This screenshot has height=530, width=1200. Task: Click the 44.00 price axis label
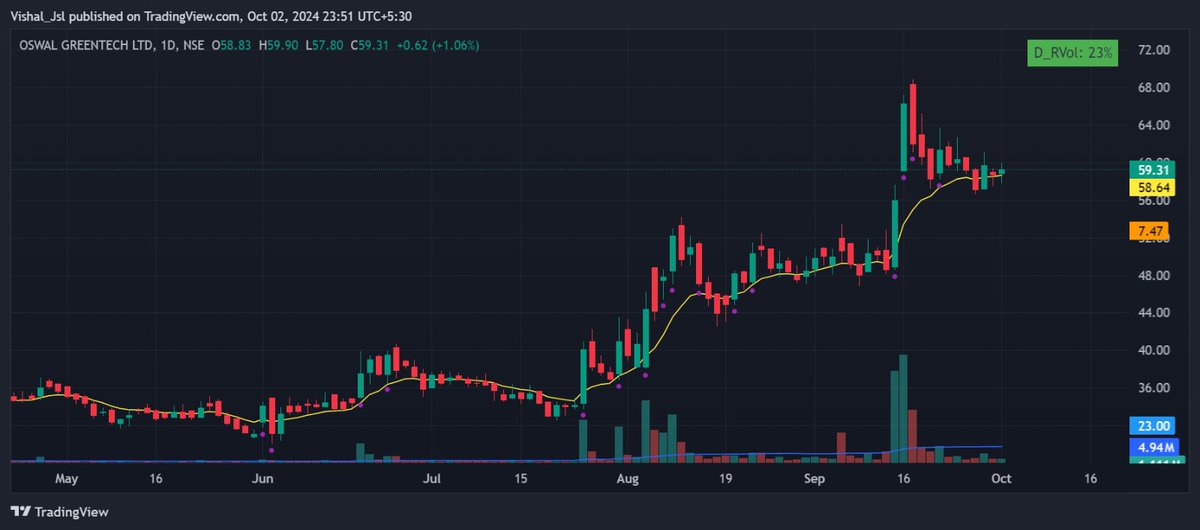point(1153,313)
